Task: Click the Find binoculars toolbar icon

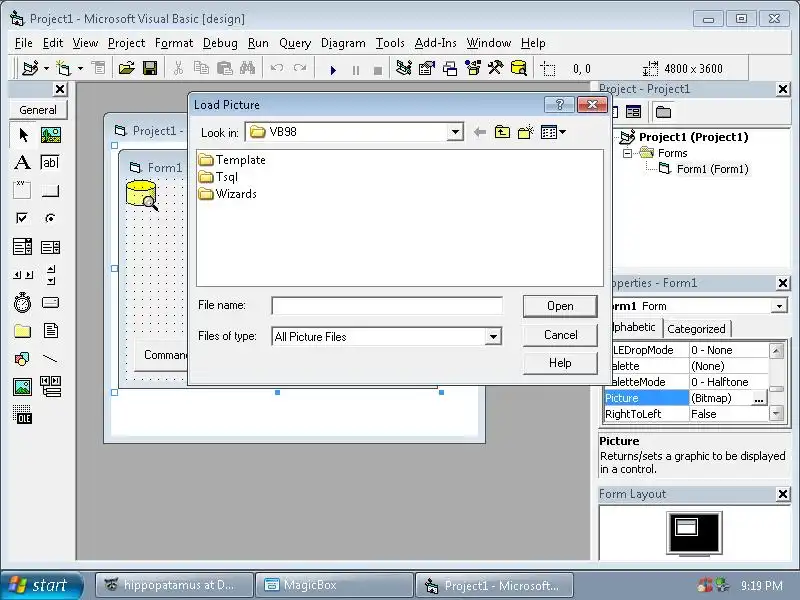Action: point(247,68)
